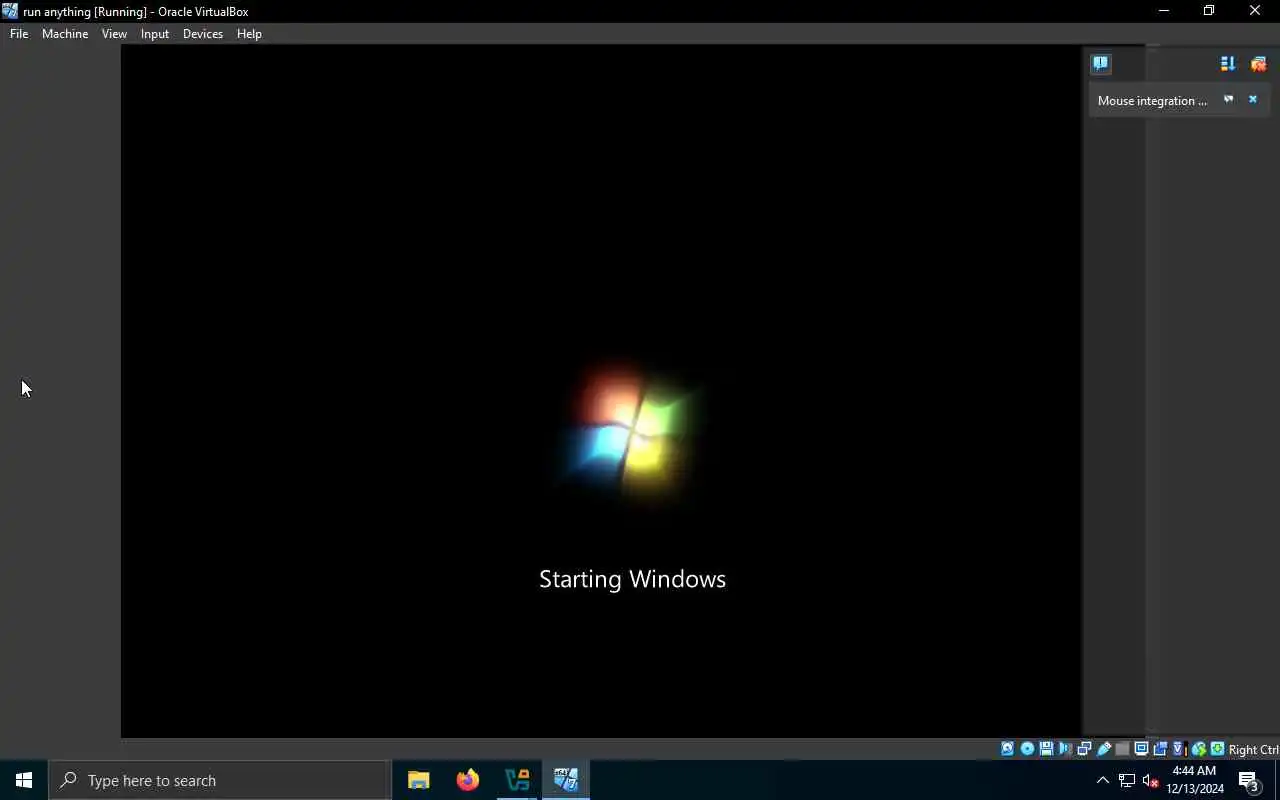Click the Right Ctrl host key label
Viewport: 1280px width, 800px height.
[1254, 750]
